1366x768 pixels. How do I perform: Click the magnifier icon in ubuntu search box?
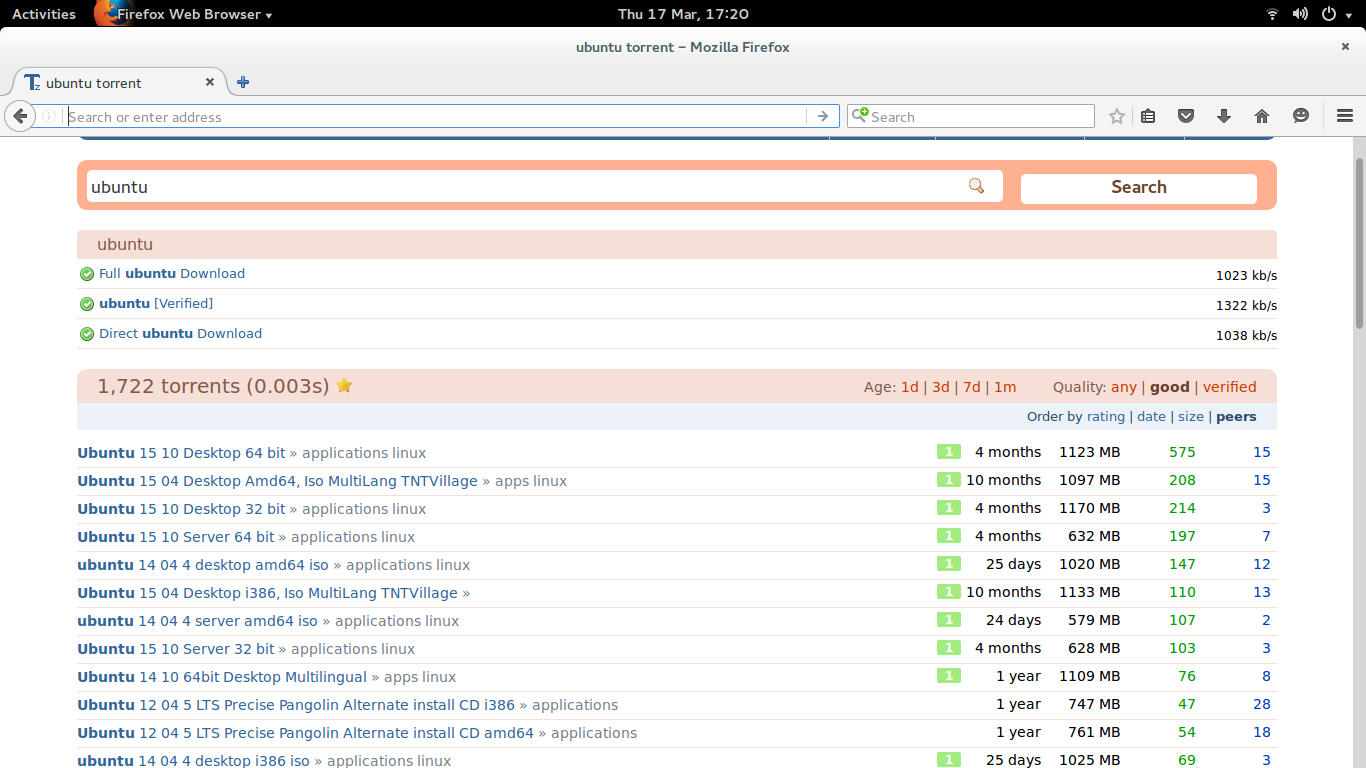(976, 186)
